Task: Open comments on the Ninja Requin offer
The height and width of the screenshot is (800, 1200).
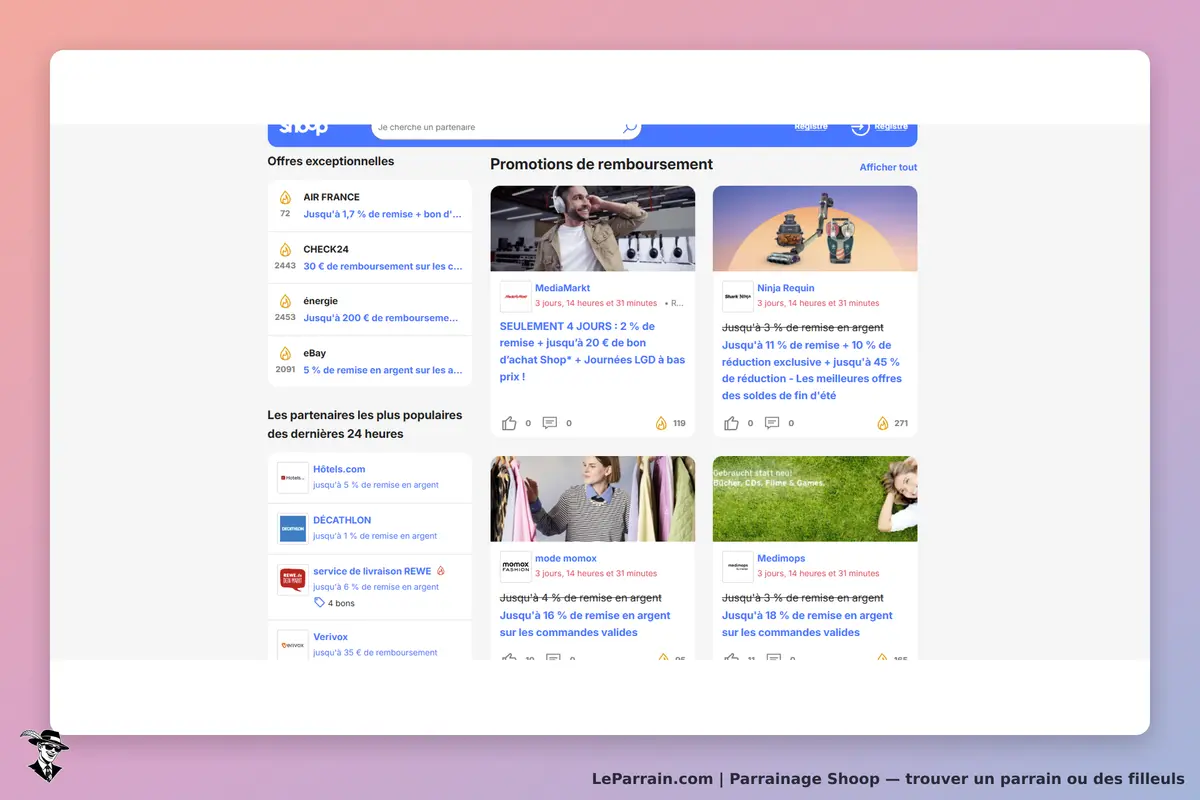Action: 772,423
